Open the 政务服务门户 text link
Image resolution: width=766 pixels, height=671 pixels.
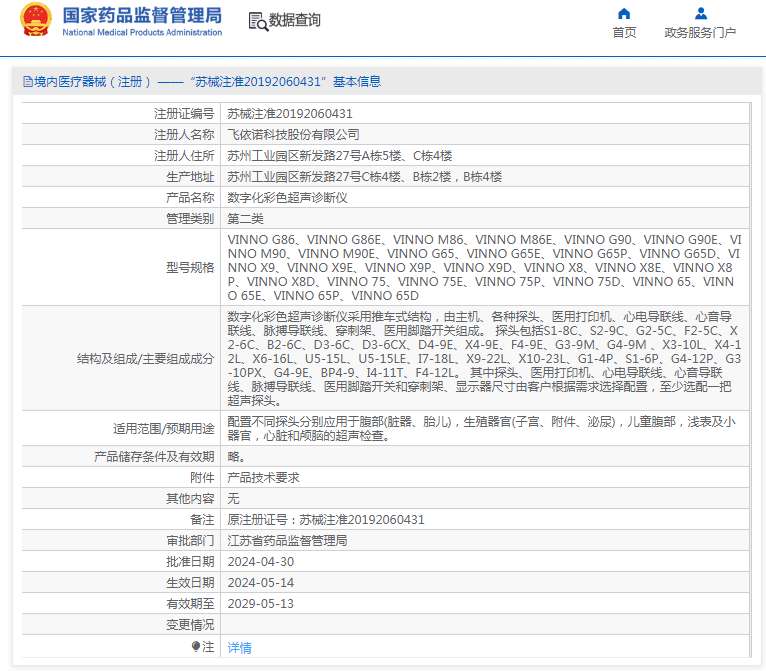click(x=700, y=33)
